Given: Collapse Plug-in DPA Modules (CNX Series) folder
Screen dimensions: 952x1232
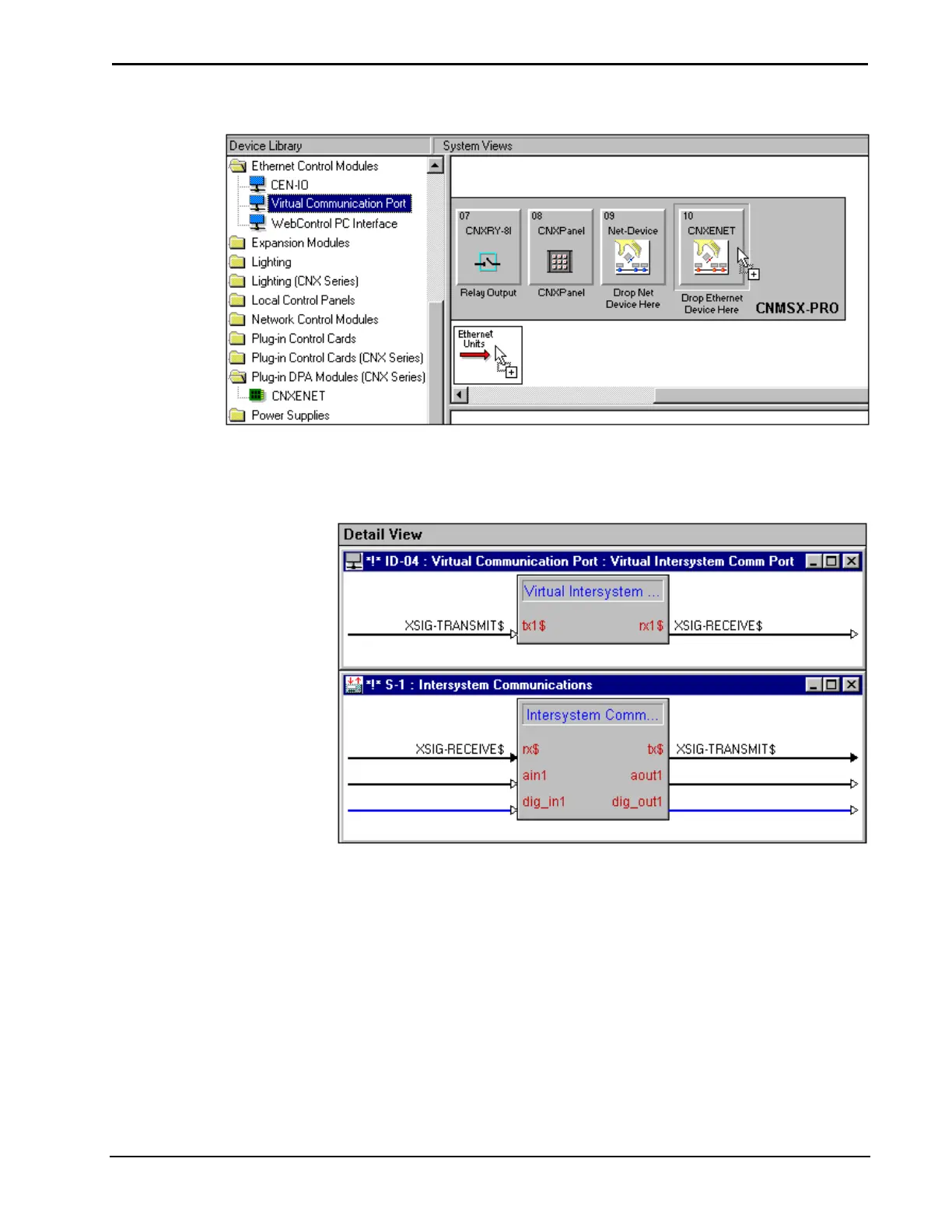Looking at the screenshot, I should (x=238, y=376).
